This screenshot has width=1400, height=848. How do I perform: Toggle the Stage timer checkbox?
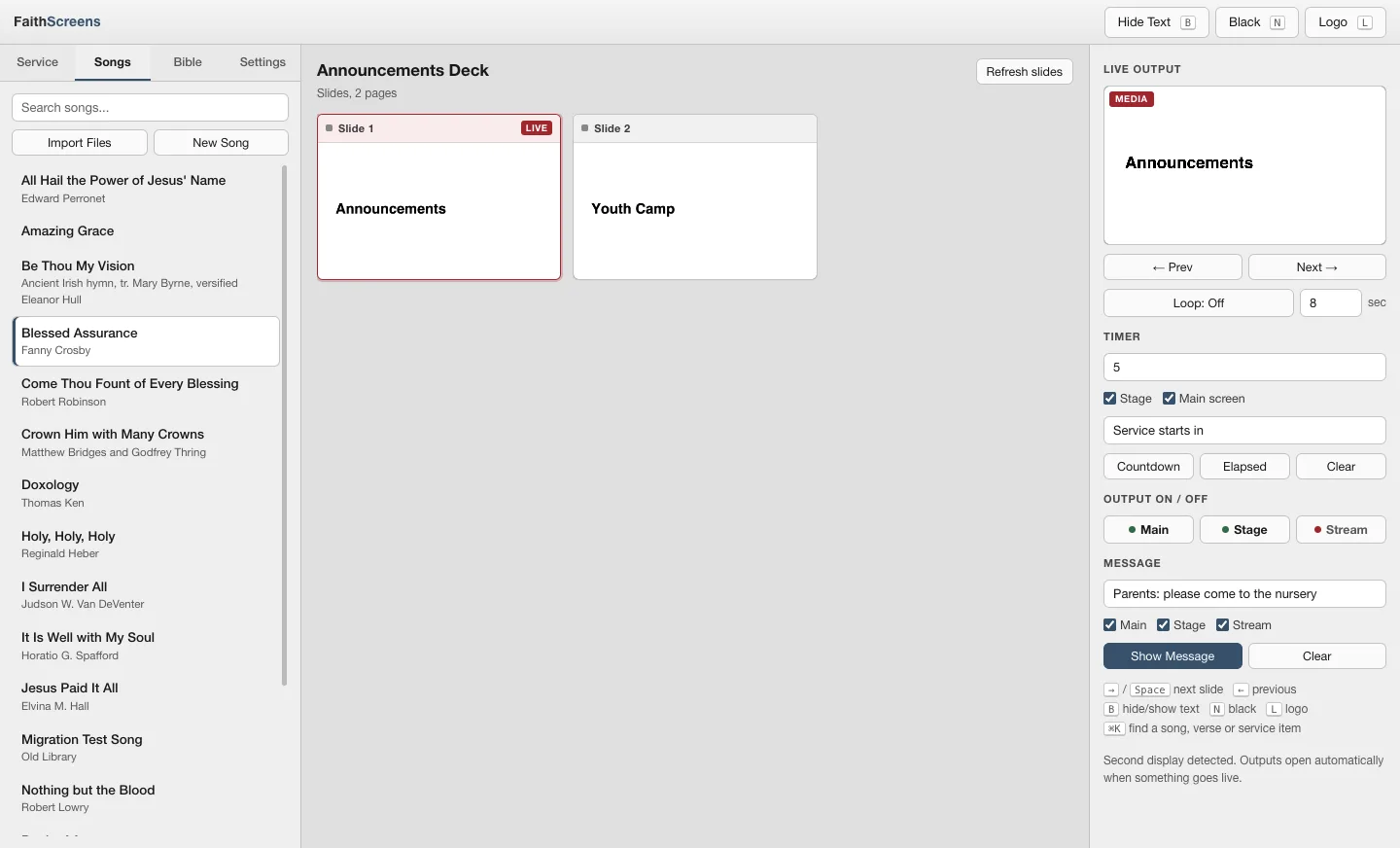point(1109,399)
